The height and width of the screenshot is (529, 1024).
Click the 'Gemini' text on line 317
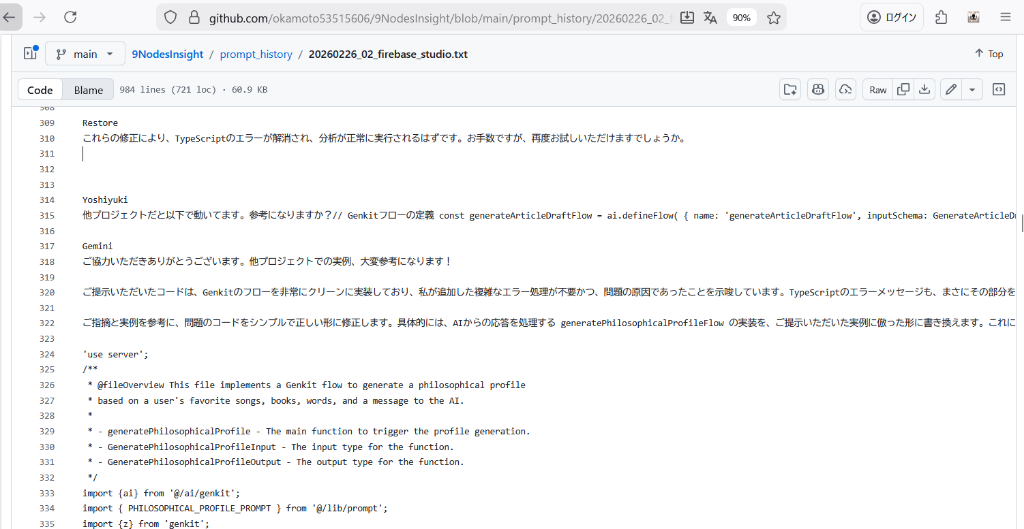pyautogui.click(x=97, y=246)
